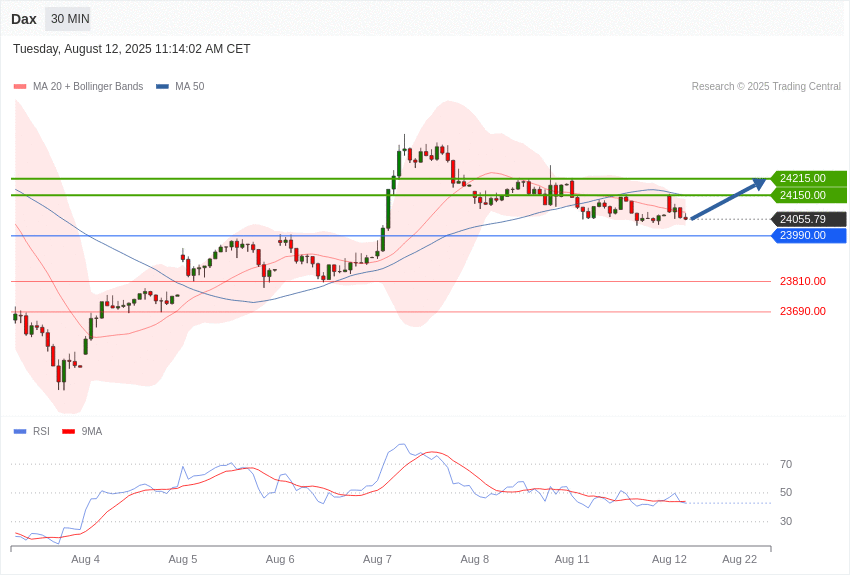Click the green 24215.00 resistance price tag

(x=808, y=178)
